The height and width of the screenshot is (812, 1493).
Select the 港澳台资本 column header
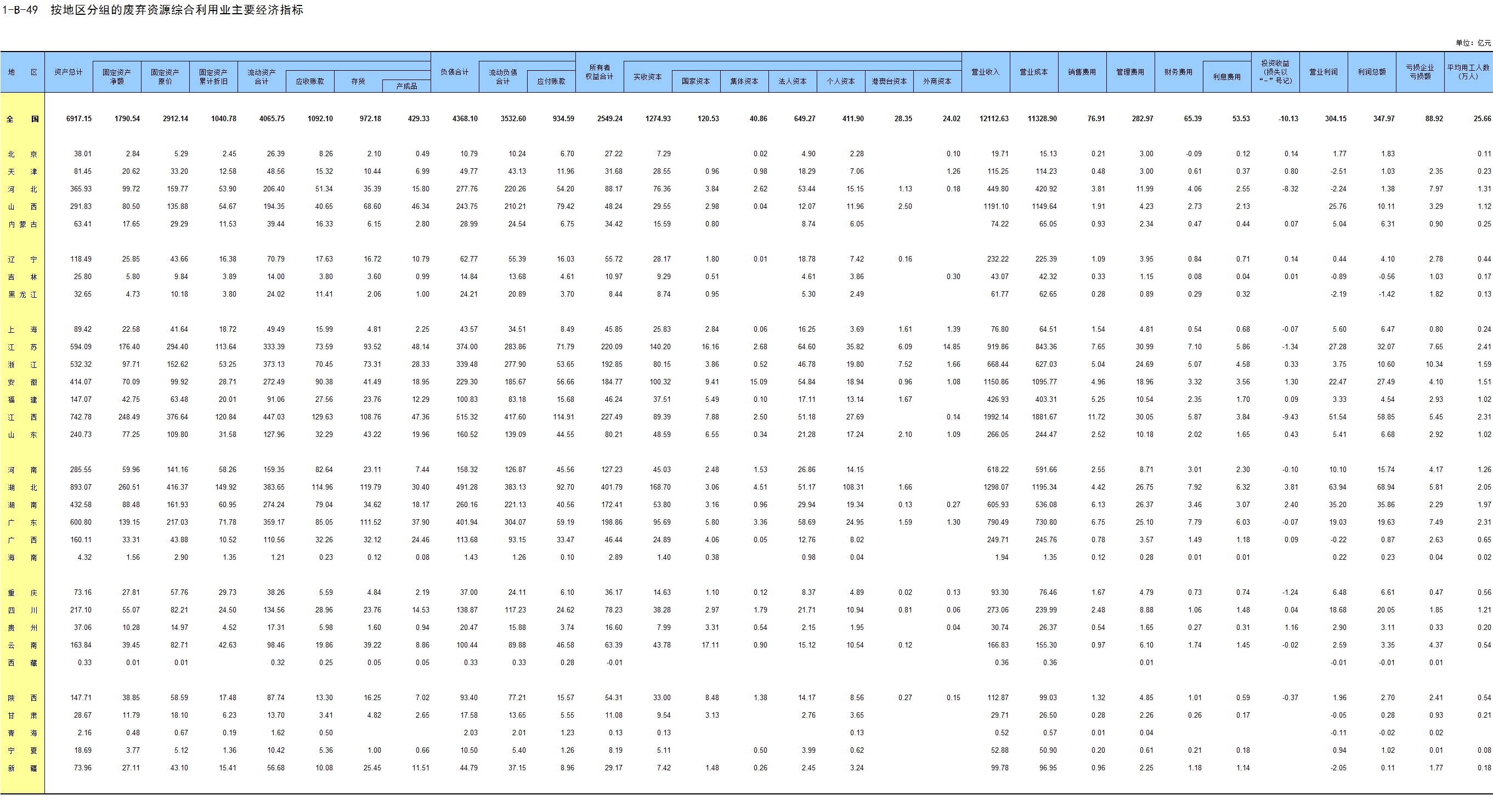point(889,81)
